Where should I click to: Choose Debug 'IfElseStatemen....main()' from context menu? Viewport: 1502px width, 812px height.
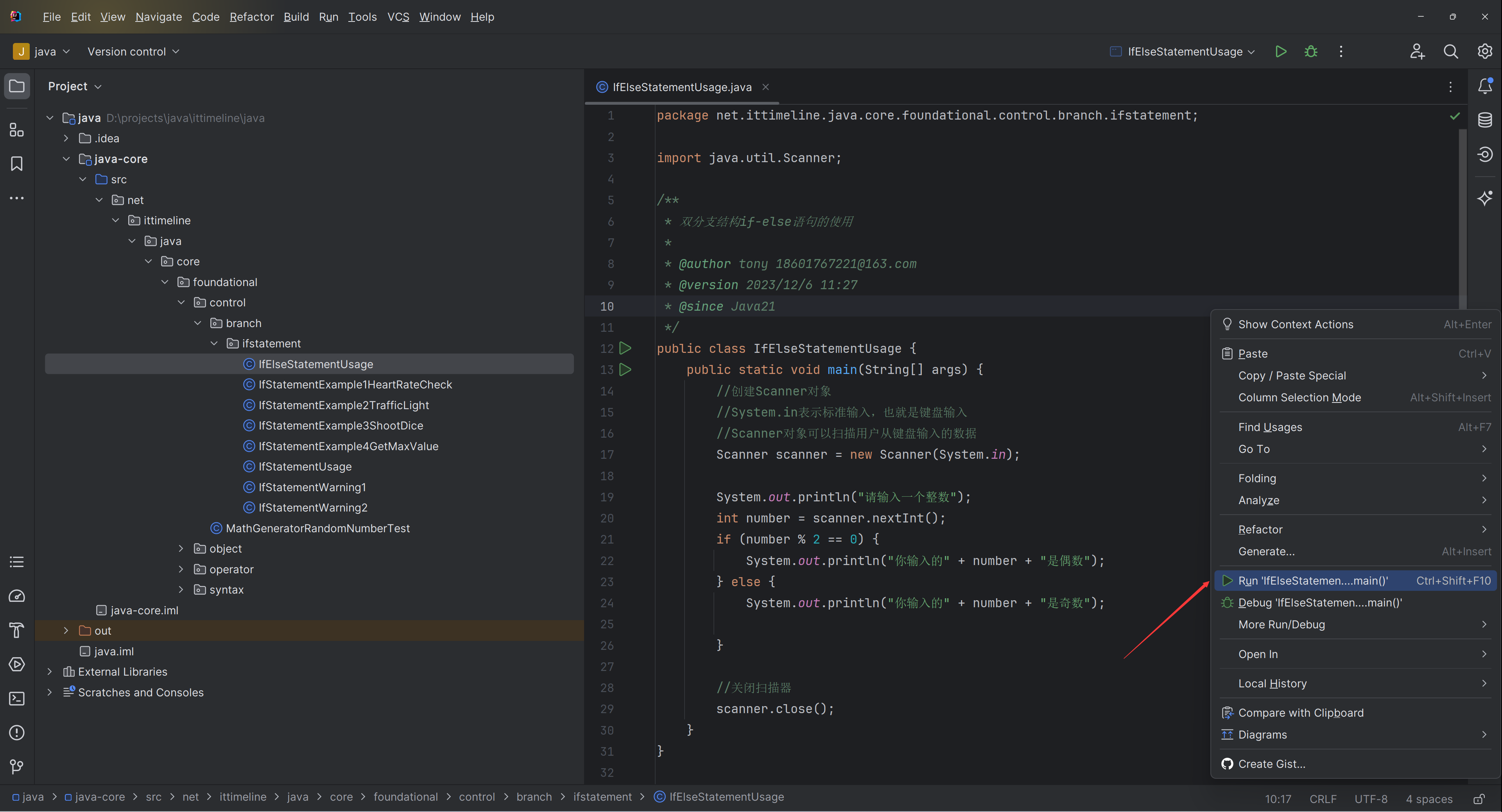pyautogui.click(x=1356, y=602)
